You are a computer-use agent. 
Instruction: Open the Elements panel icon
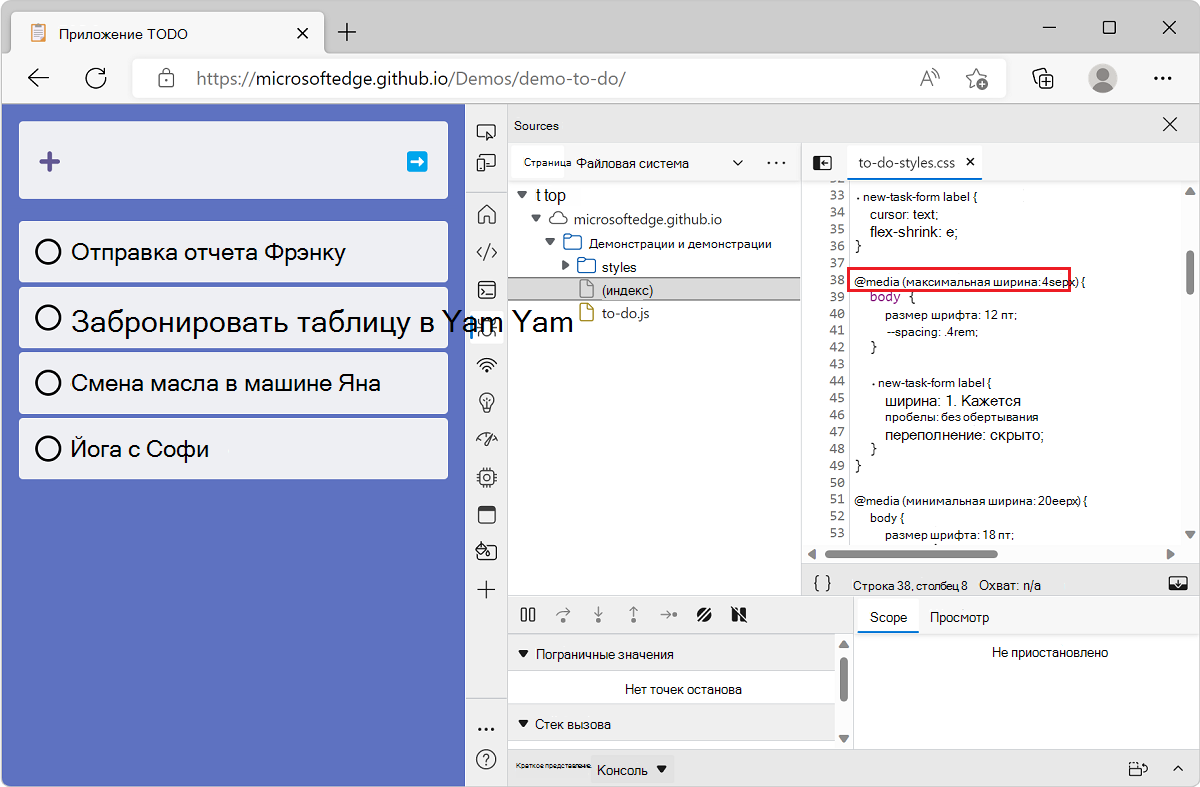486,252
